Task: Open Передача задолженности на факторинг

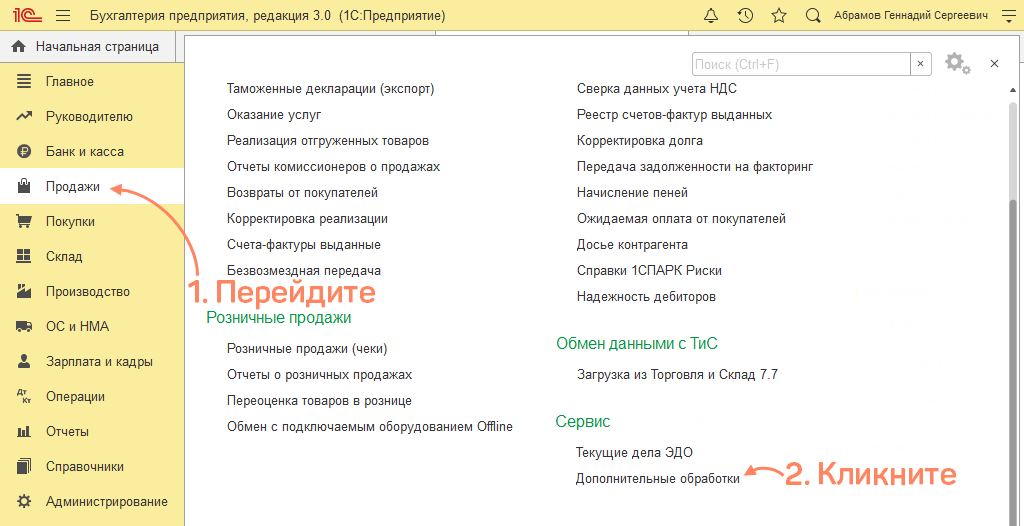Action: [x=695, y=167]
